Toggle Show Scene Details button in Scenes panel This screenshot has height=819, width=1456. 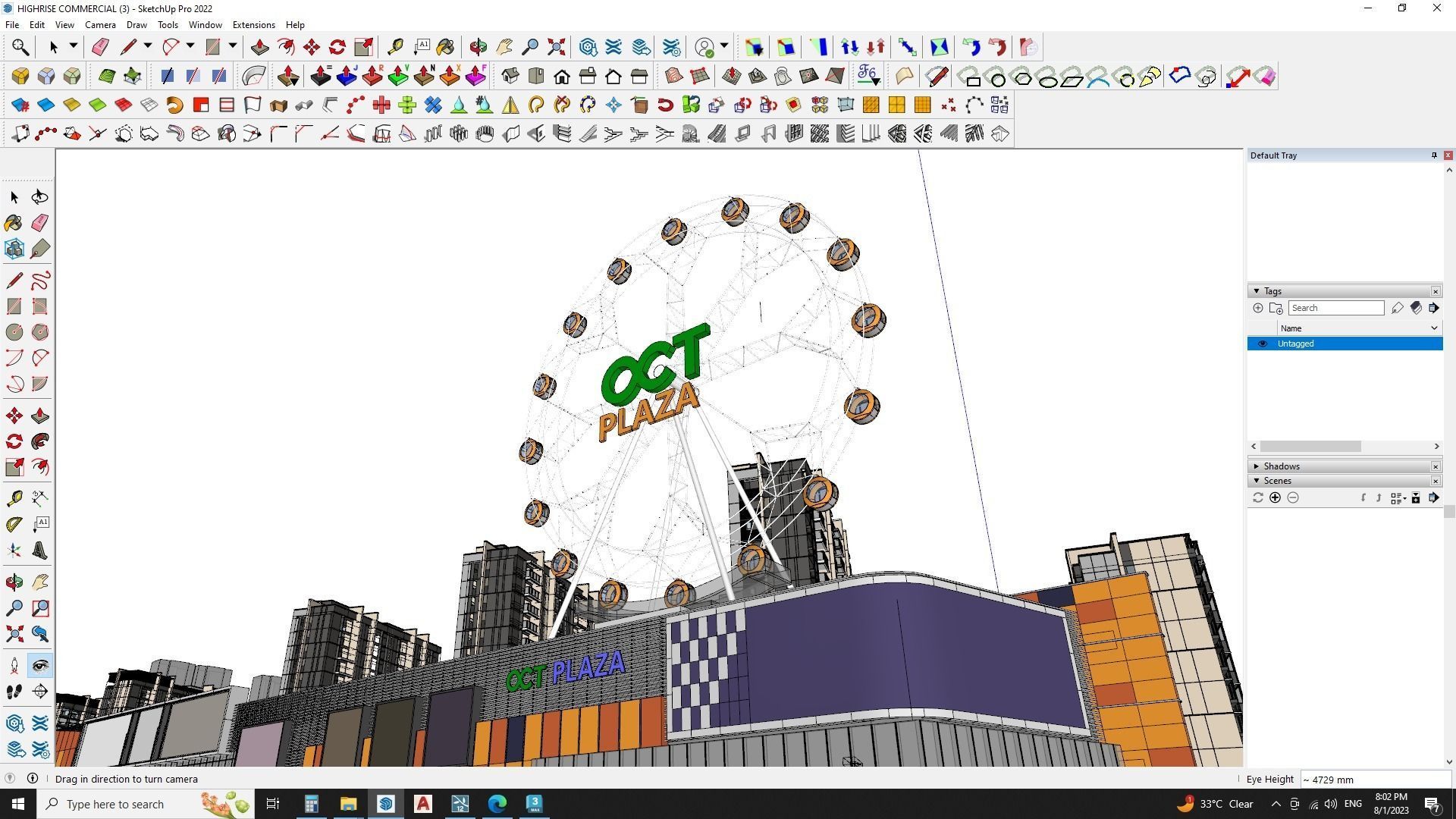pyautogui.click(x=1416, y=497)
